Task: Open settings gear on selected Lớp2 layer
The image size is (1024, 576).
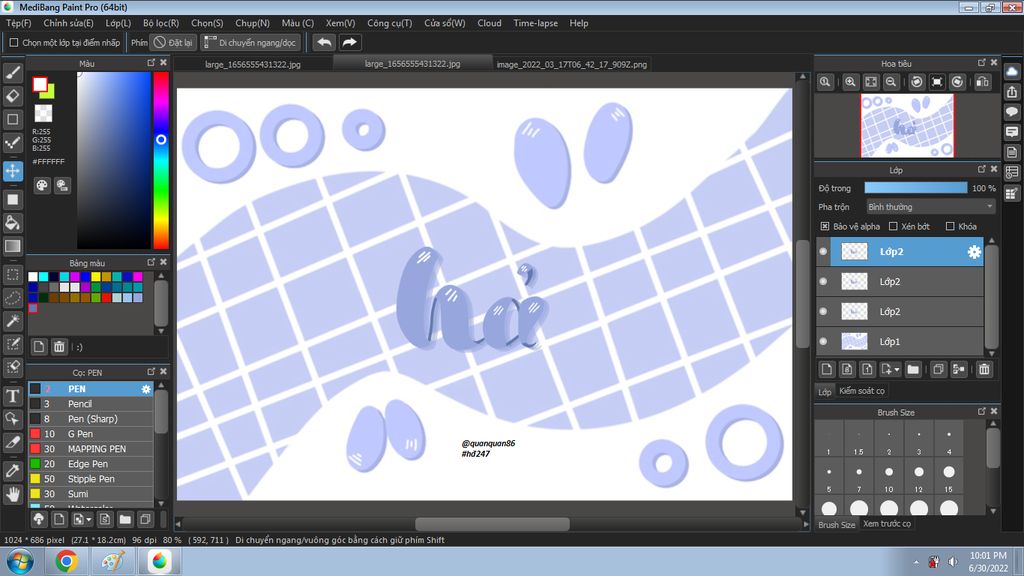Action: coord(974,252)
